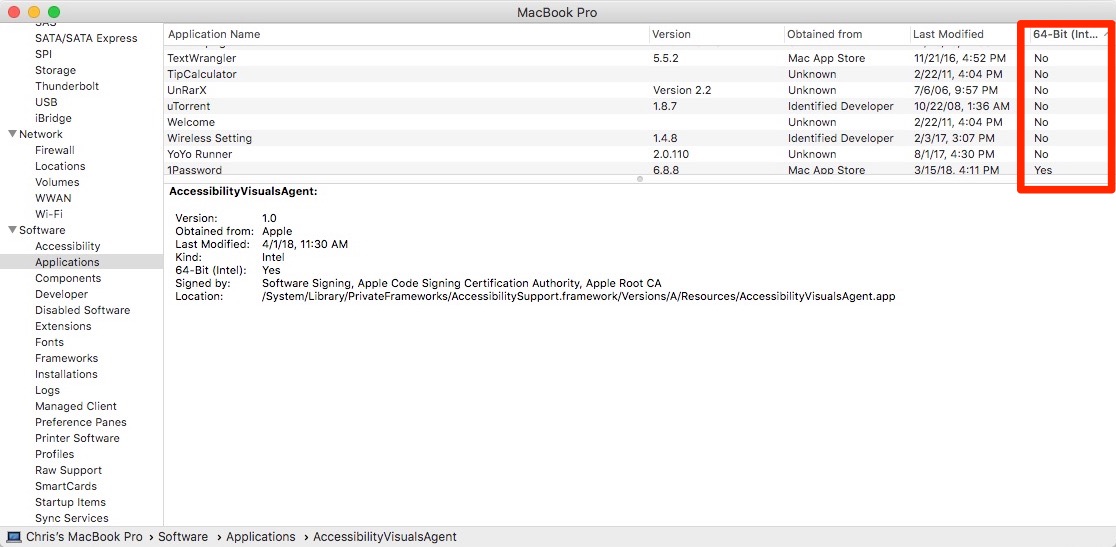
Task: Collapse the Network section disclosure triangle
Action: click(12, 134)
